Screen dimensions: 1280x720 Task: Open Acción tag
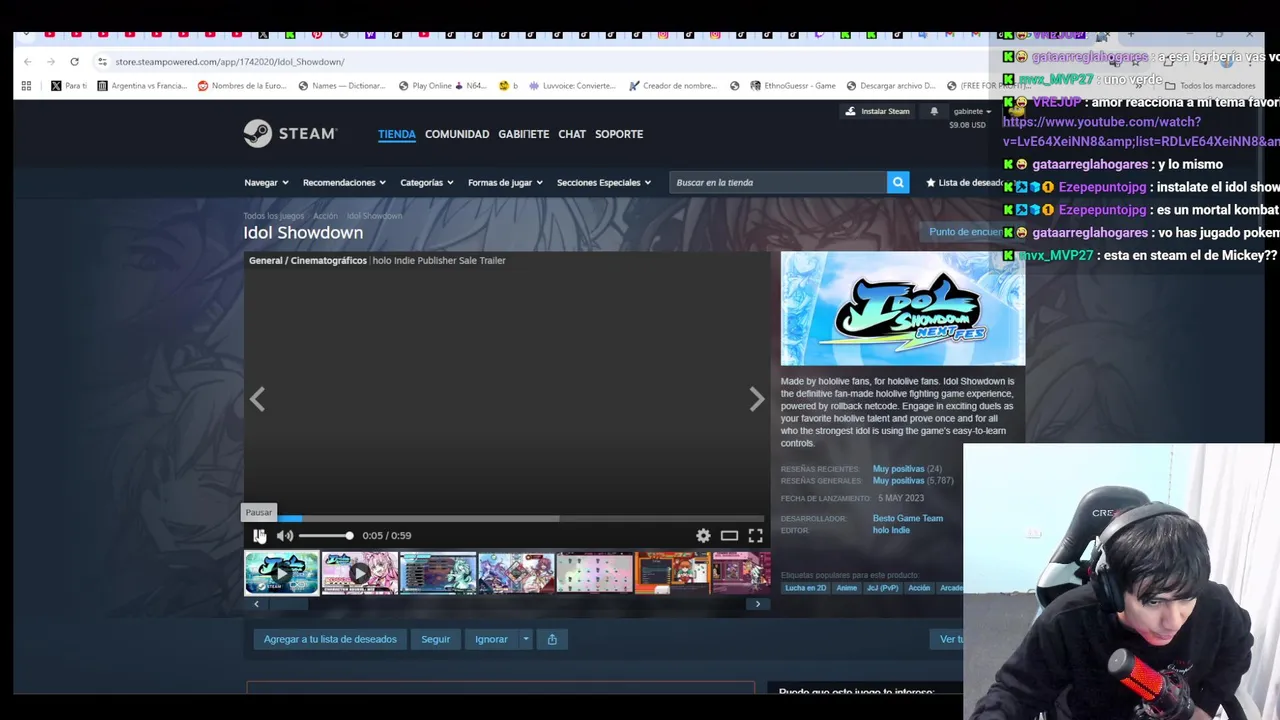tap(919, 588)
